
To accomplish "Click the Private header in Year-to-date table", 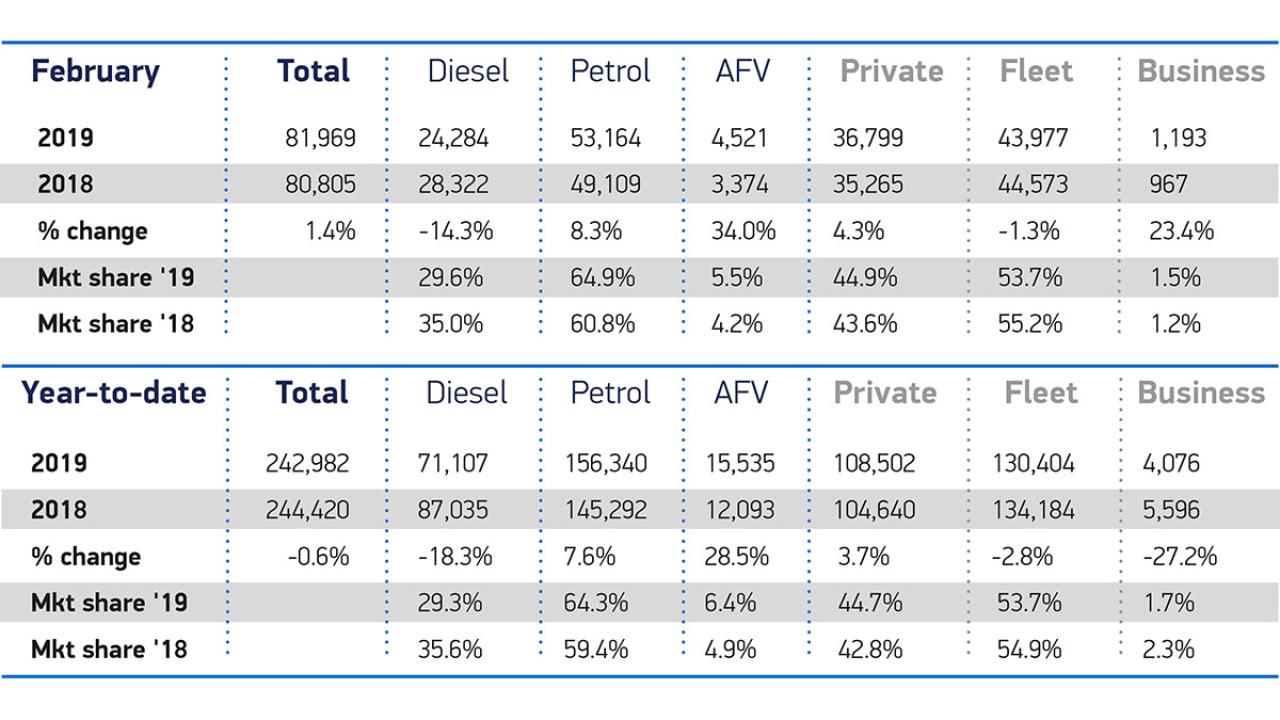I will [885, 393].
